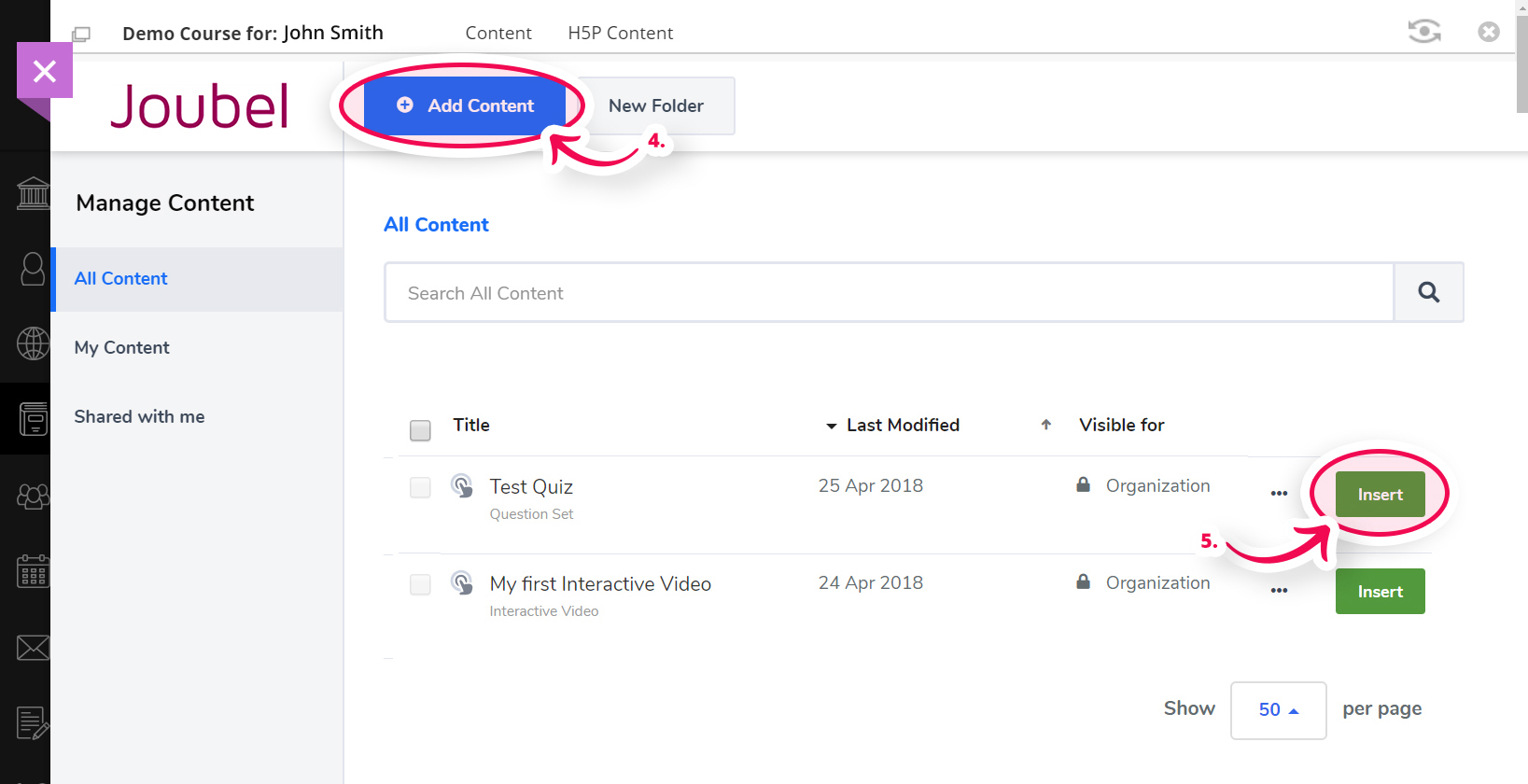Click the Add Content button
Viewport: 1528px width, 784px height.
click(463, 105)
